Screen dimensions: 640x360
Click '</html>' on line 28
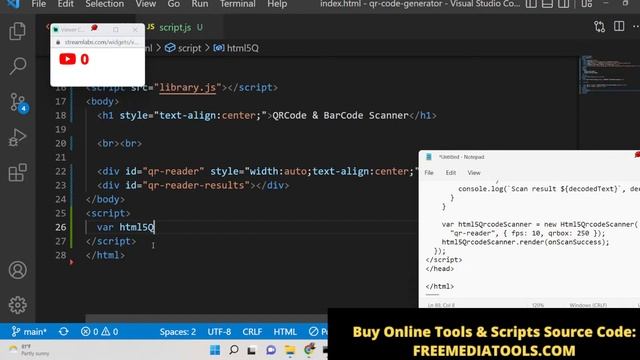[x=105, y=255]
